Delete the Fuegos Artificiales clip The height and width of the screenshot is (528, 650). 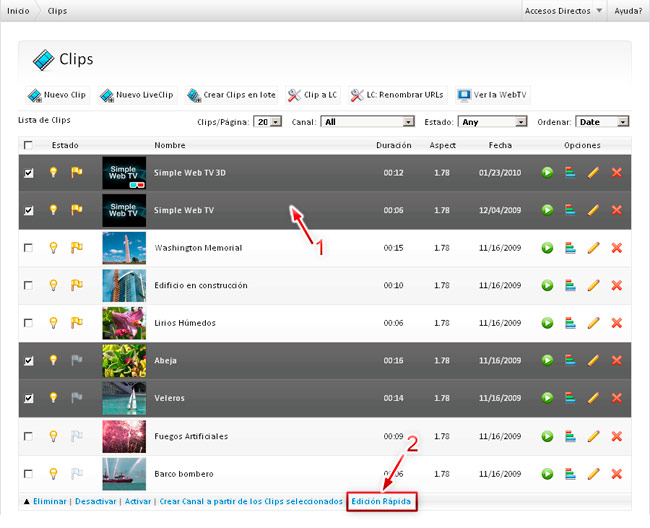616,436
